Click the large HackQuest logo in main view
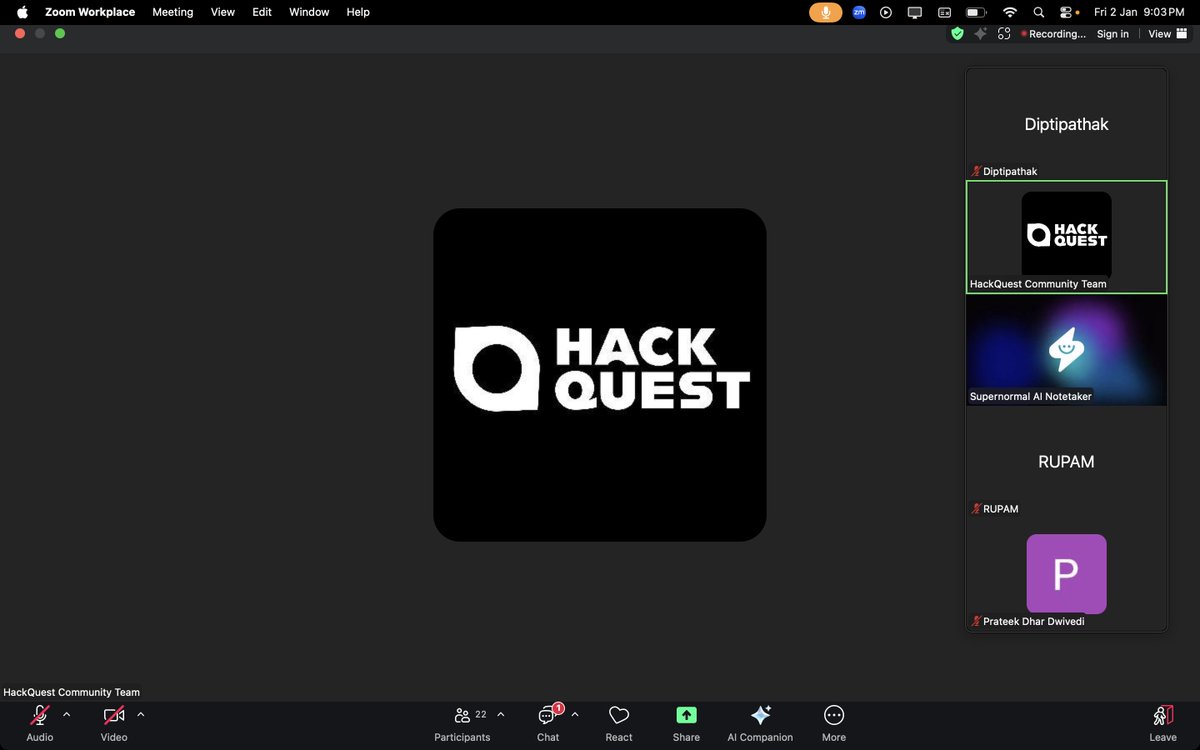1200x750 pixels. click(600, 375)
